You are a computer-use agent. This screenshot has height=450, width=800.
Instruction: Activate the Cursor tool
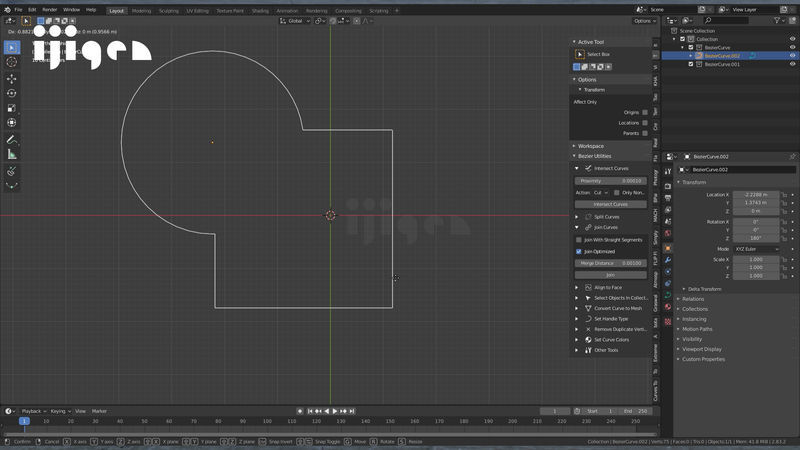click(x=12, y=62)
